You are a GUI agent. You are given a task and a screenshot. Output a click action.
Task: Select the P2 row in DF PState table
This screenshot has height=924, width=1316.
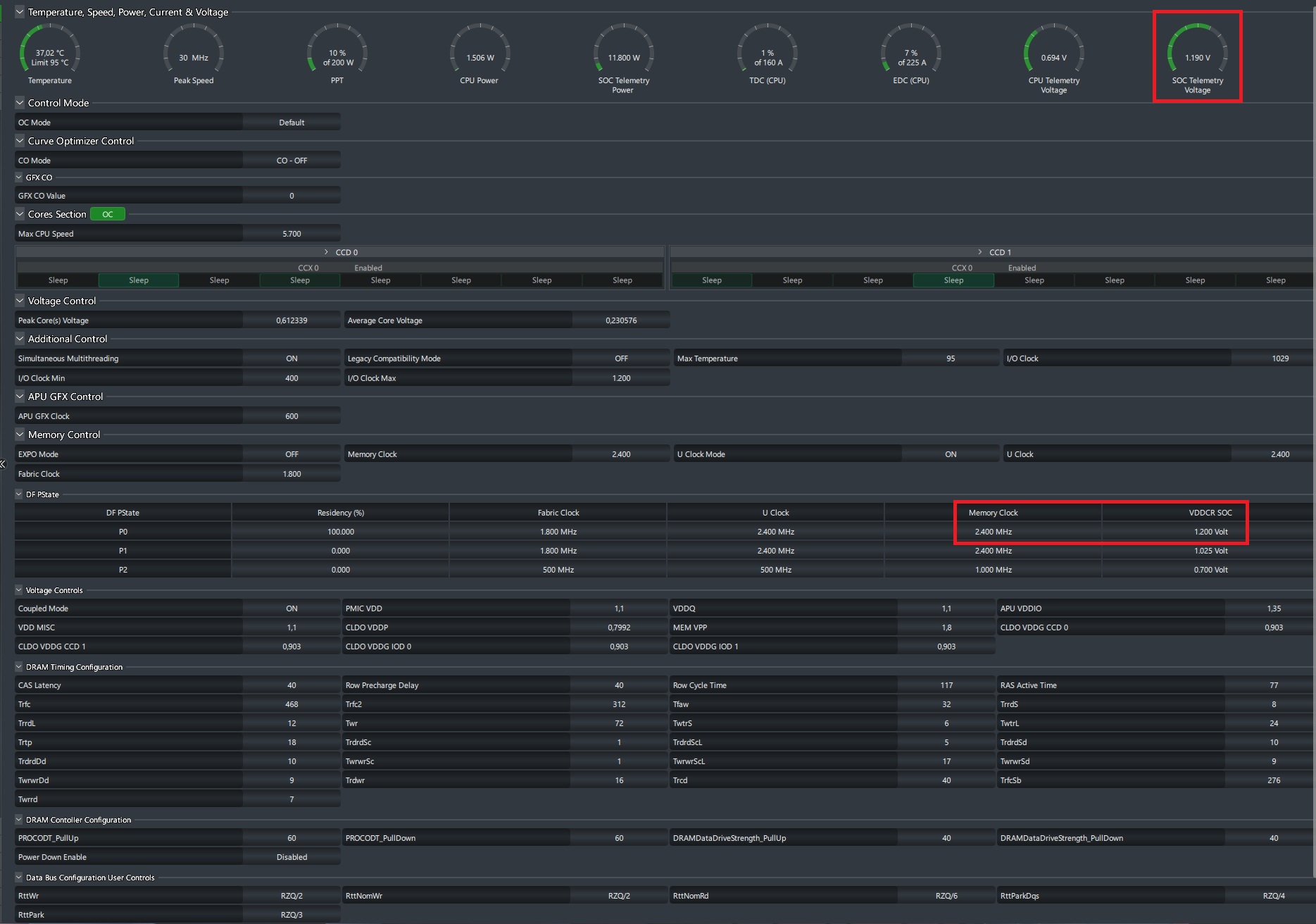[x=664, y=570]
